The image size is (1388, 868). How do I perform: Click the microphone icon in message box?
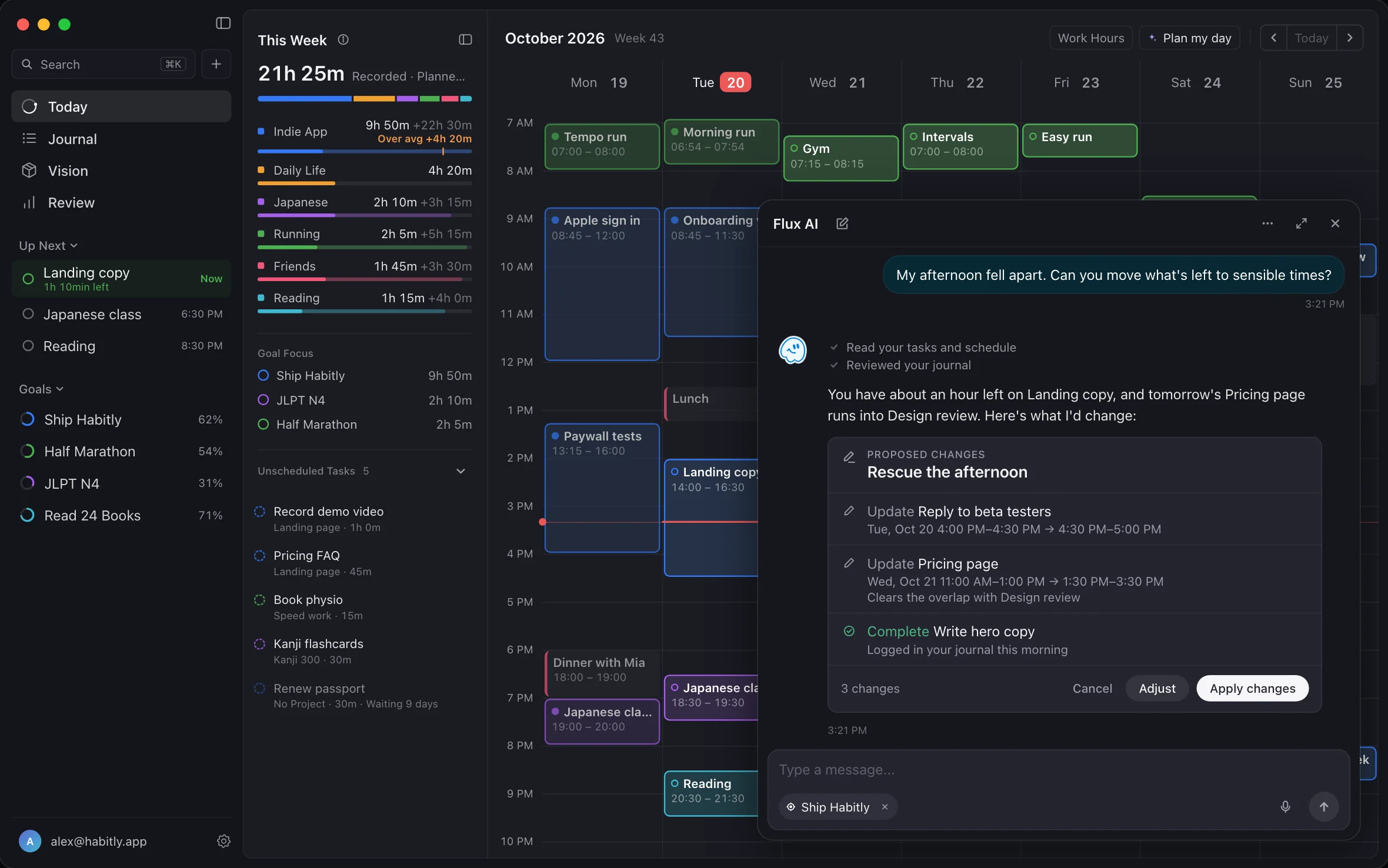[x=1285, y=807]
